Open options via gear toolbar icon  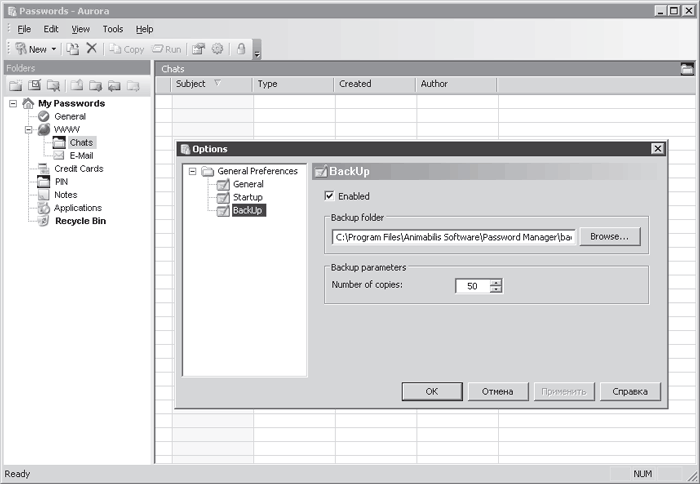point(217,49)
